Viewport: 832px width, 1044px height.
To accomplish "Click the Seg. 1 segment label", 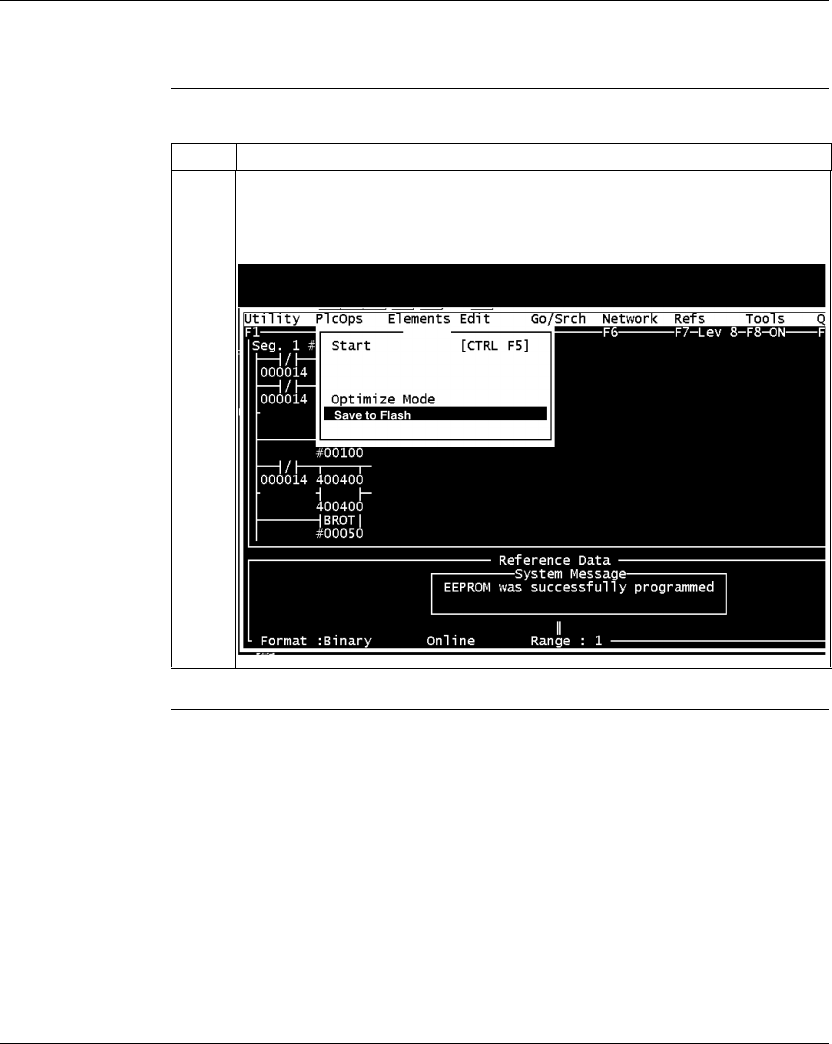I will [x=276, y=346].
